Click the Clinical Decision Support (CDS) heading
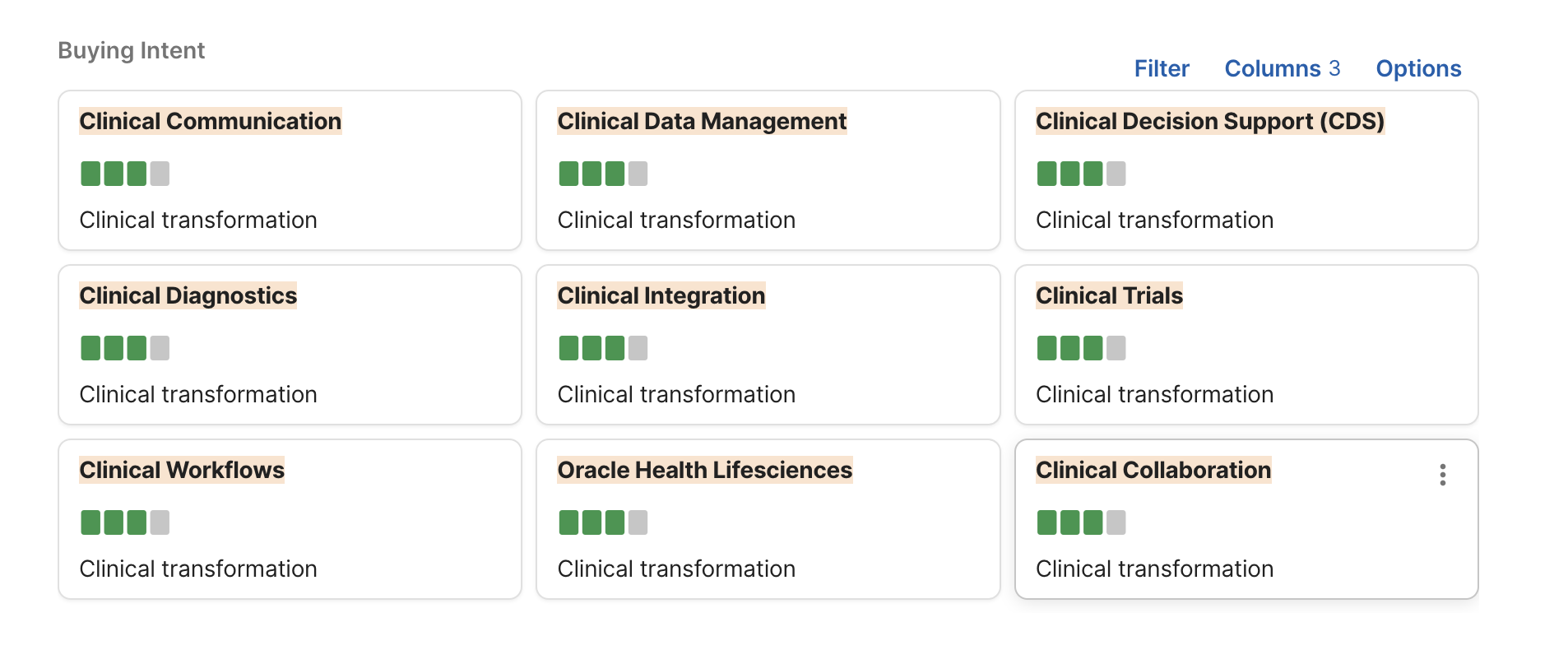Screen dimensions: 1568x650 click(1209, 121)
